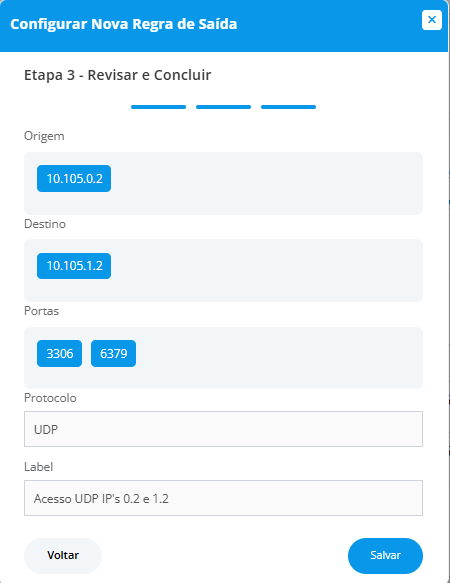
Task: Select the third step progress bar
Action: [289, 107]
